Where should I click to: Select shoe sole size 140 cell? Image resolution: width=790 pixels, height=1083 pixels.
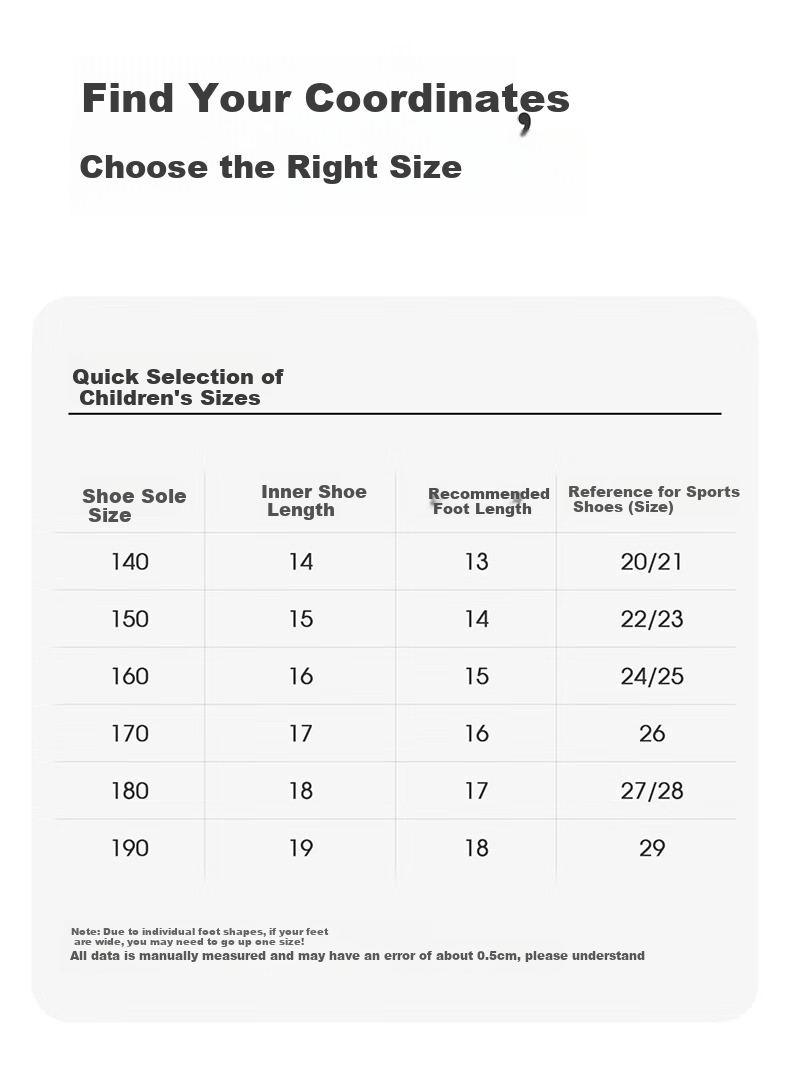pos(130,562)
